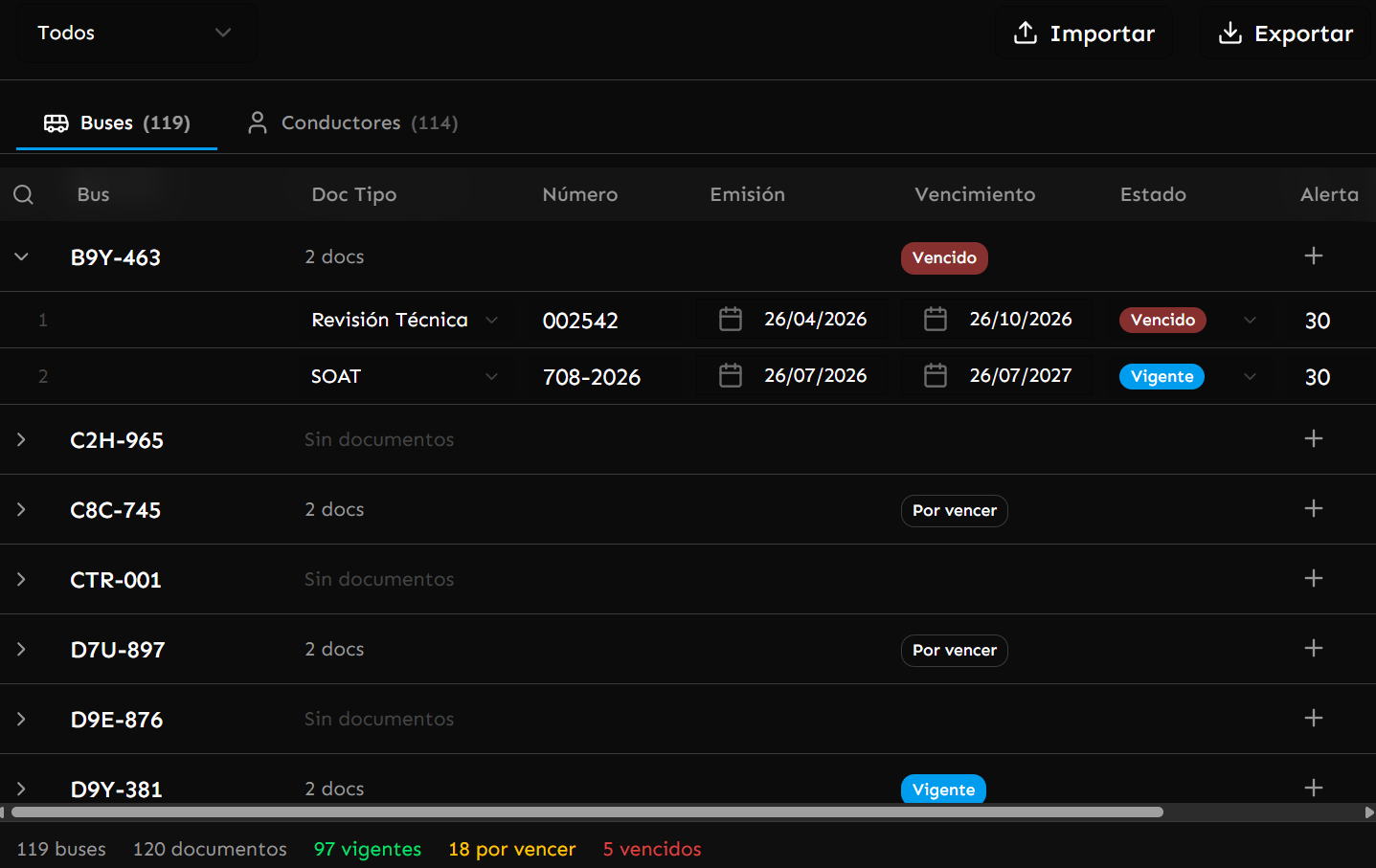This screenshot has height=868, width=1376.
Task: Open calendar for emission date 26/07/2026
Action: pyautogui.click(x=731, y=375)
